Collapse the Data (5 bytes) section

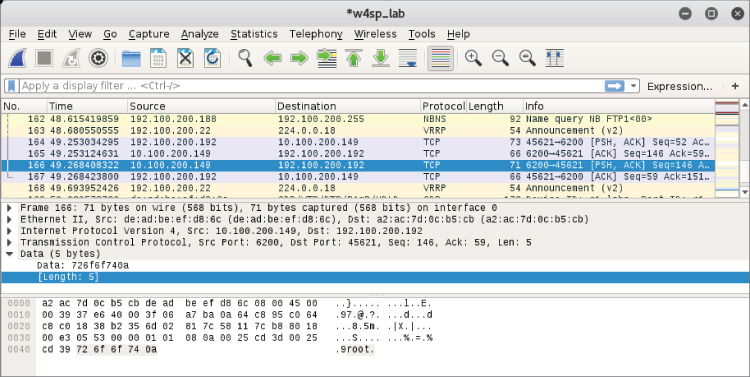[x=9, y=254]
